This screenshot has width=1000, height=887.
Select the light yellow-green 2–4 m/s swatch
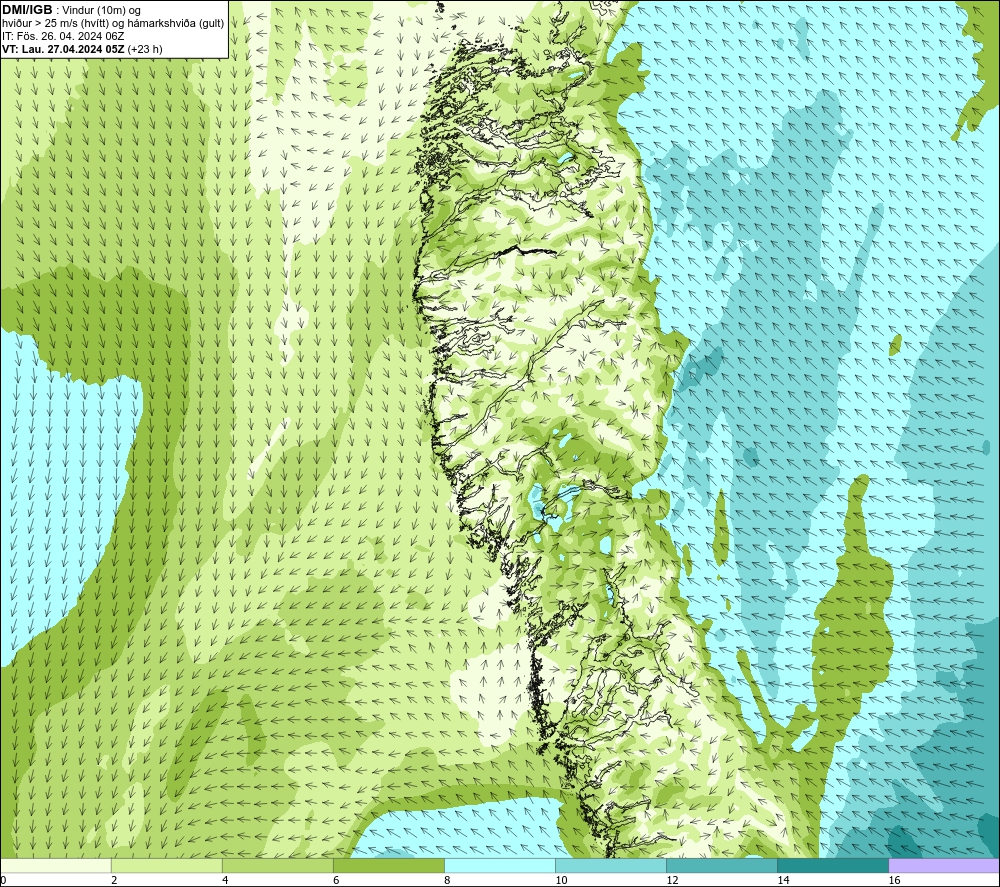click(x=166, y=865)
